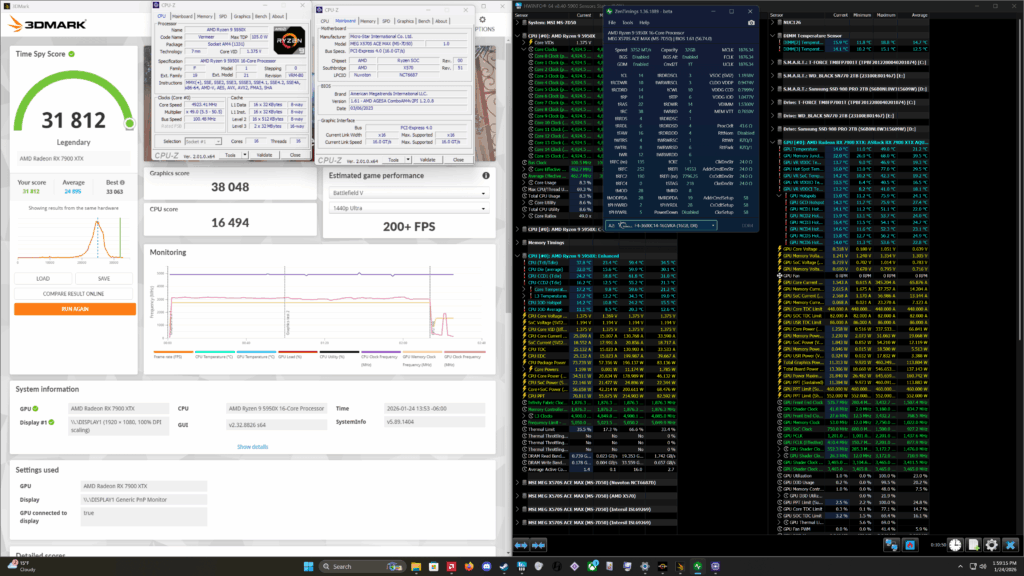This screenshot has width=1024, height=576.
Task: Click the camera screenshot icon in ZenTimings
Action: 751,23
